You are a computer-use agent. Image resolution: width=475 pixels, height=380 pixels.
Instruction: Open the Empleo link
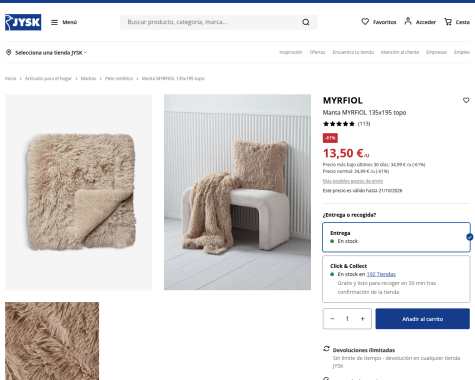tap(462, 52)
